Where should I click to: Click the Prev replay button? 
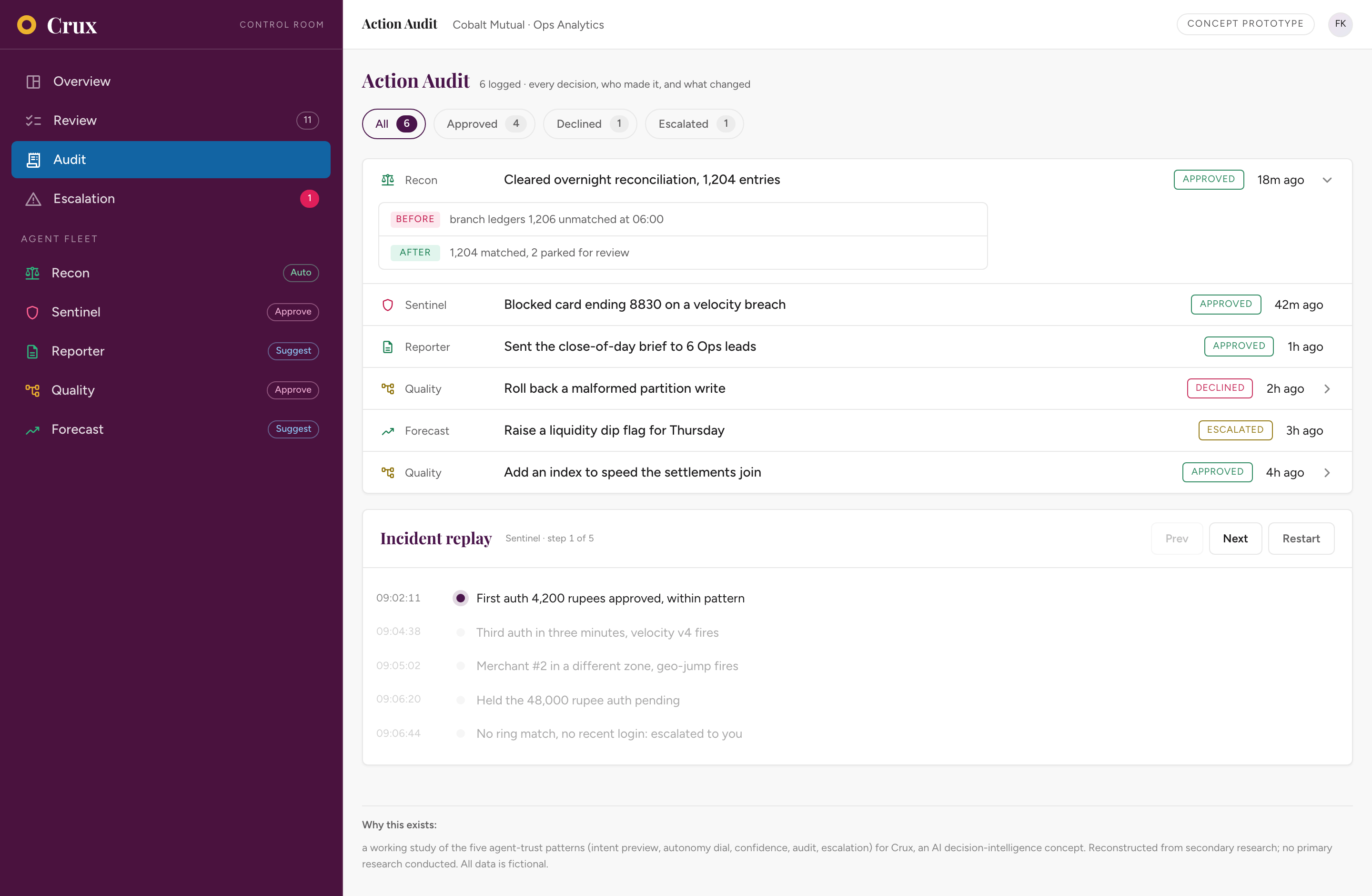1177,539
